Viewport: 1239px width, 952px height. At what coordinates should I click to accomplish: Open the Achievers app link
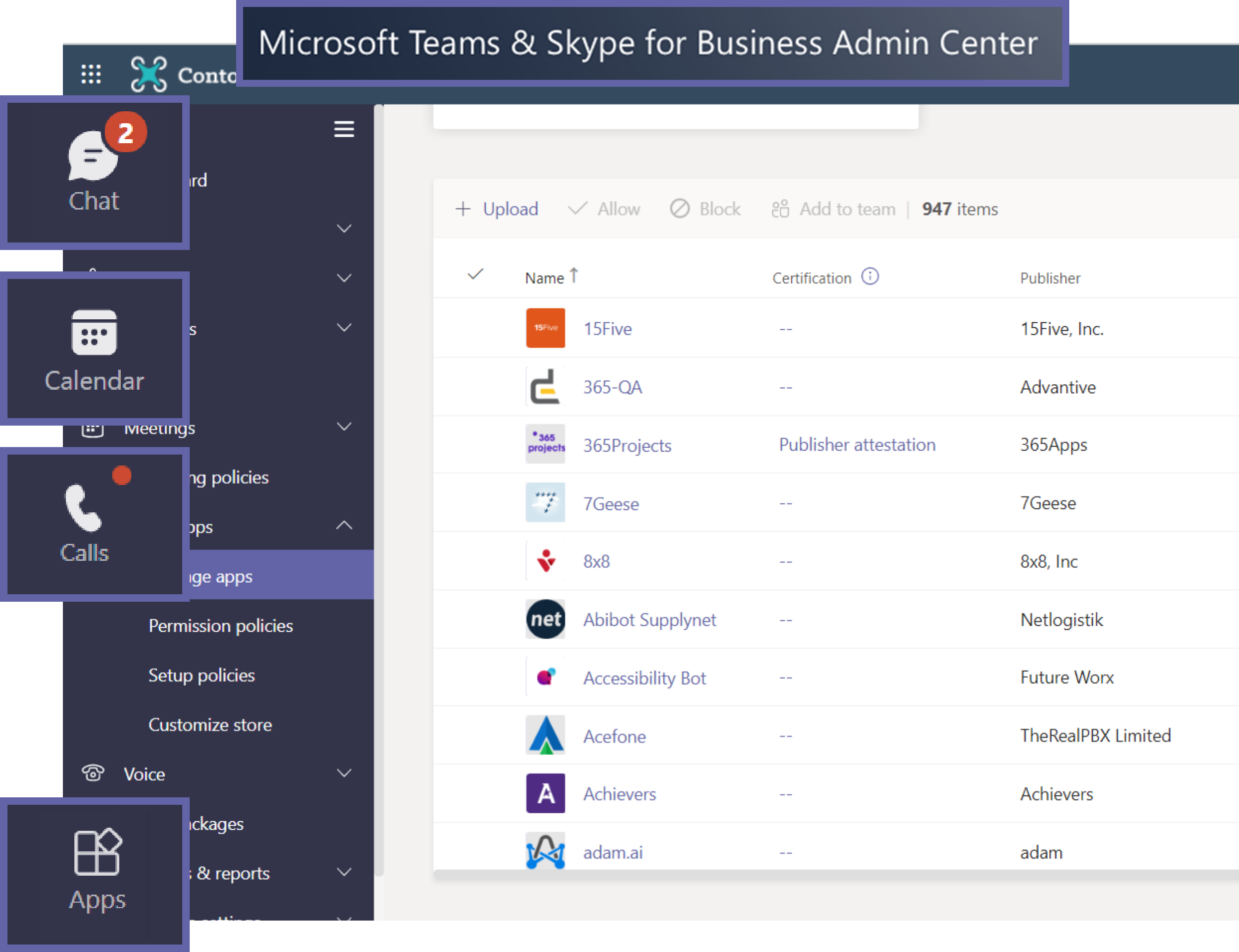pyautogui.click(x=619, y=794)
